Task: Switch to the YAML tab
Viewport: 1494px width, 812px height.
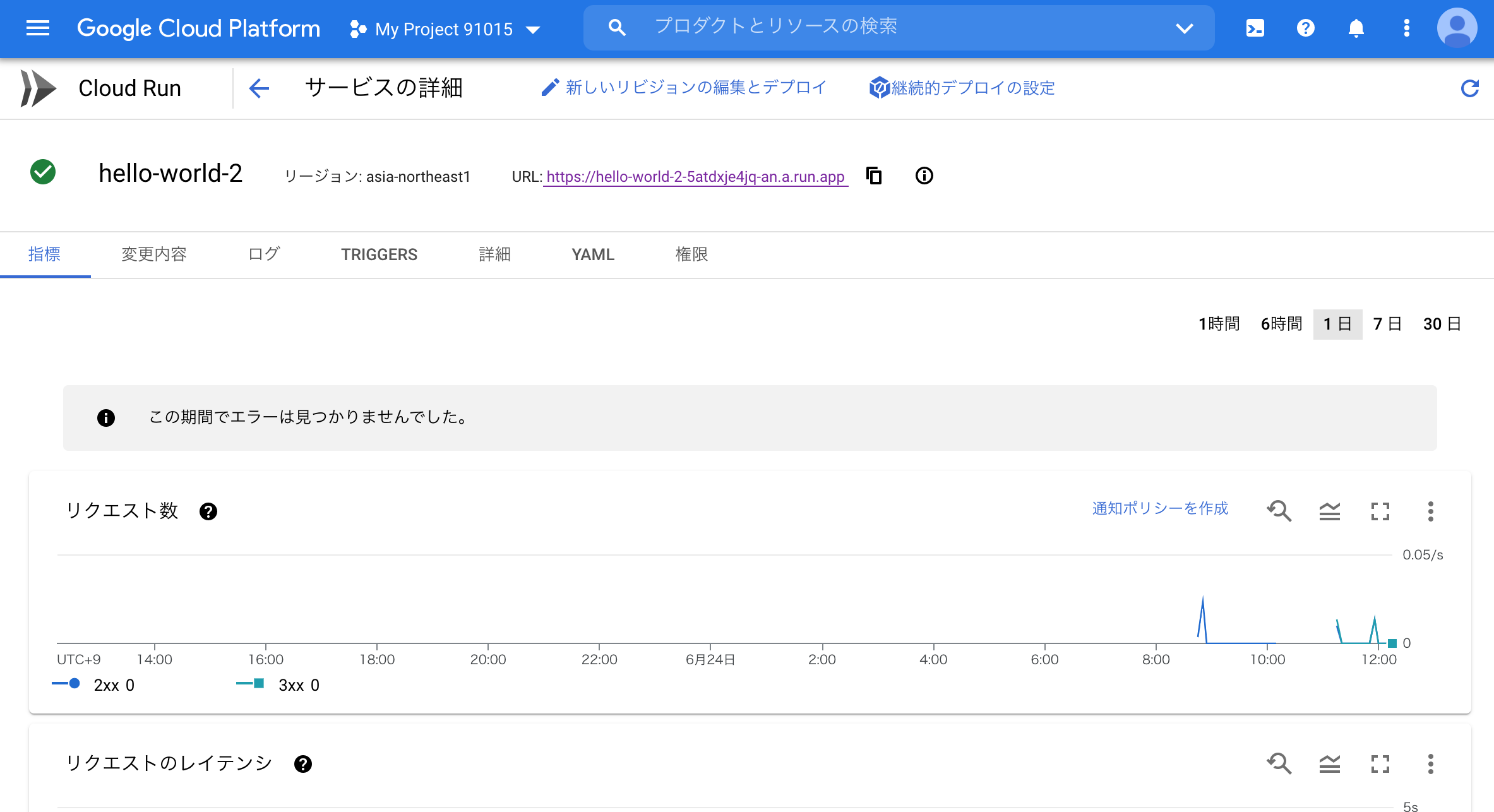Action: click(x=592, y=254)
